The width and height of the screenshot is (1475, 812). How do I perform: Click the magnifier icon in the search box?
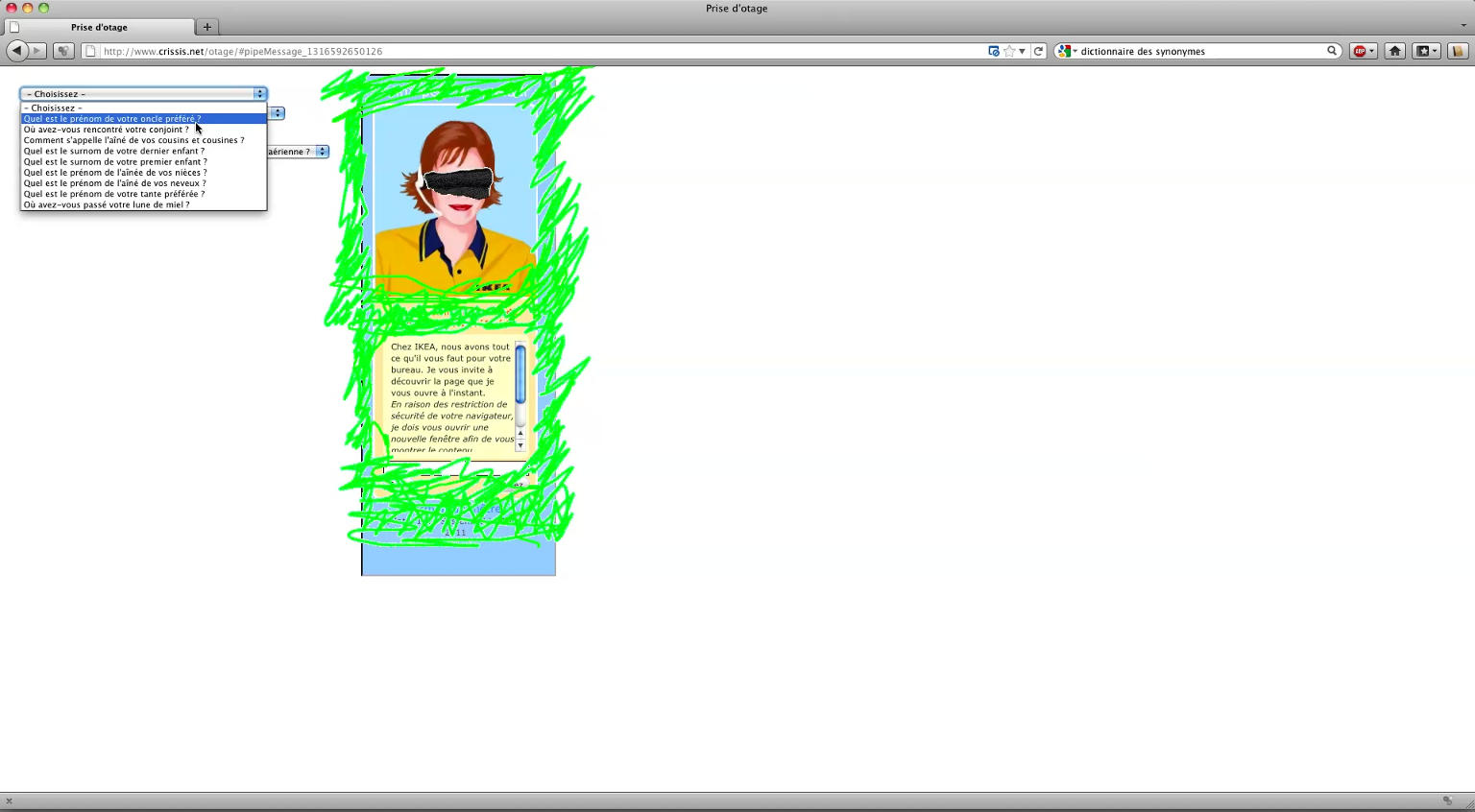[1332, 51]
